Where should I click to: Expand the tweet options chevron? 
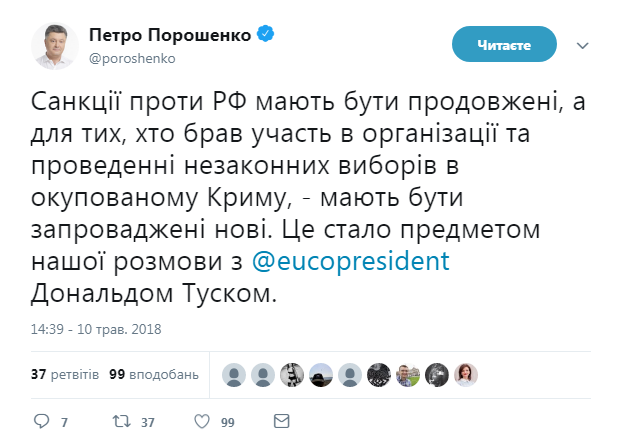584,45
